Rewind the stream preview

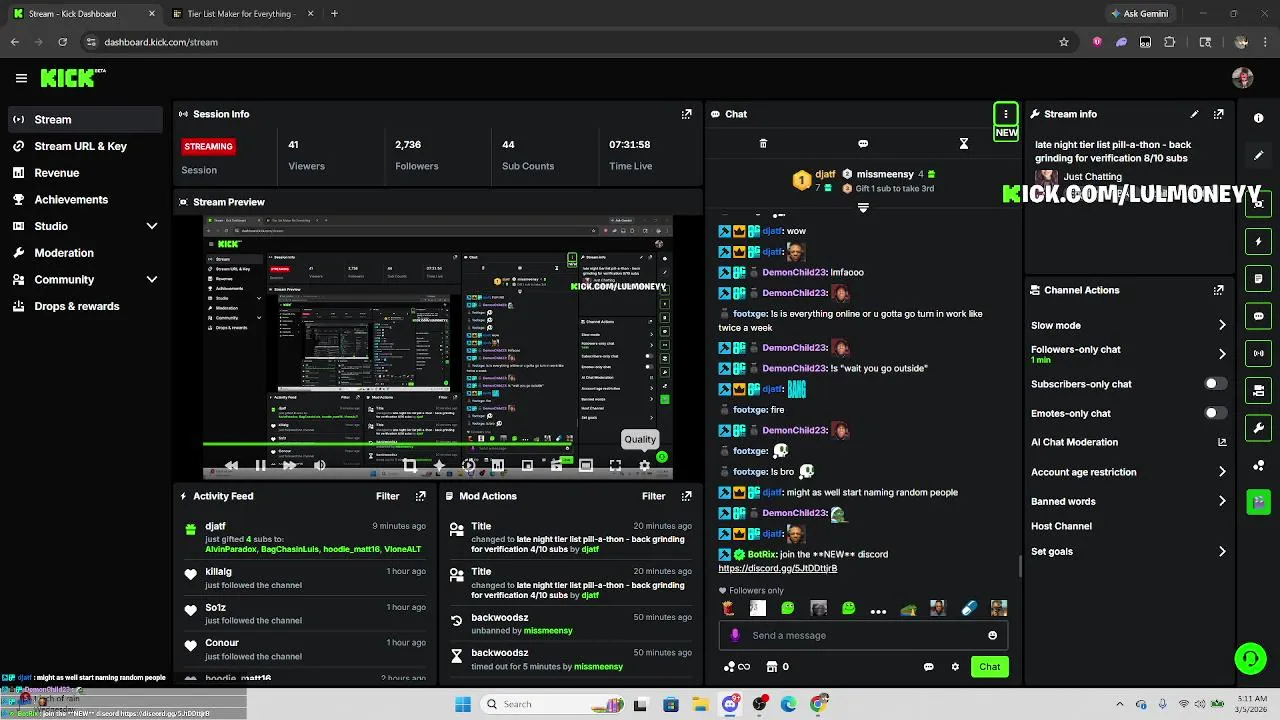point(231,465)
